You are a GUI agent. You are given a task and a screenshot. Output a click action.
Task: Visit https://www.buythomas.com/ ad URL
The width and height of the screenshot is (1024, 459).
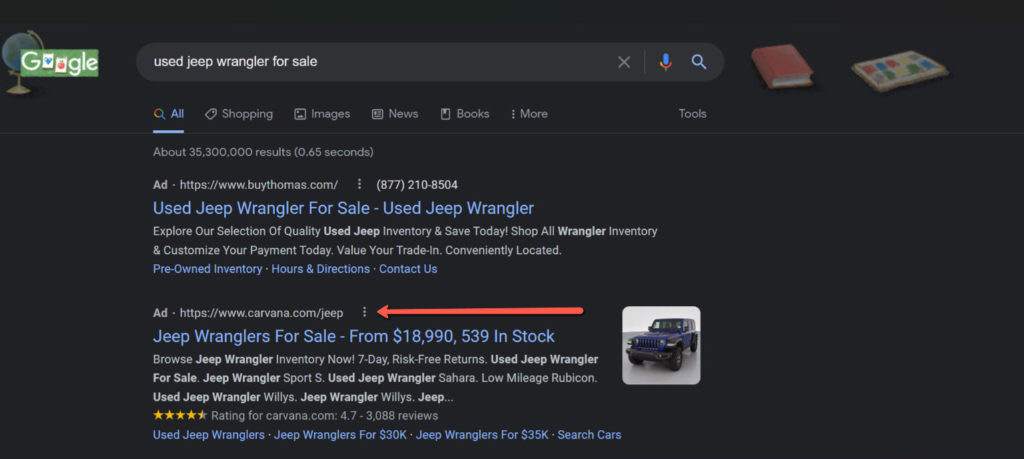(259, 185)
